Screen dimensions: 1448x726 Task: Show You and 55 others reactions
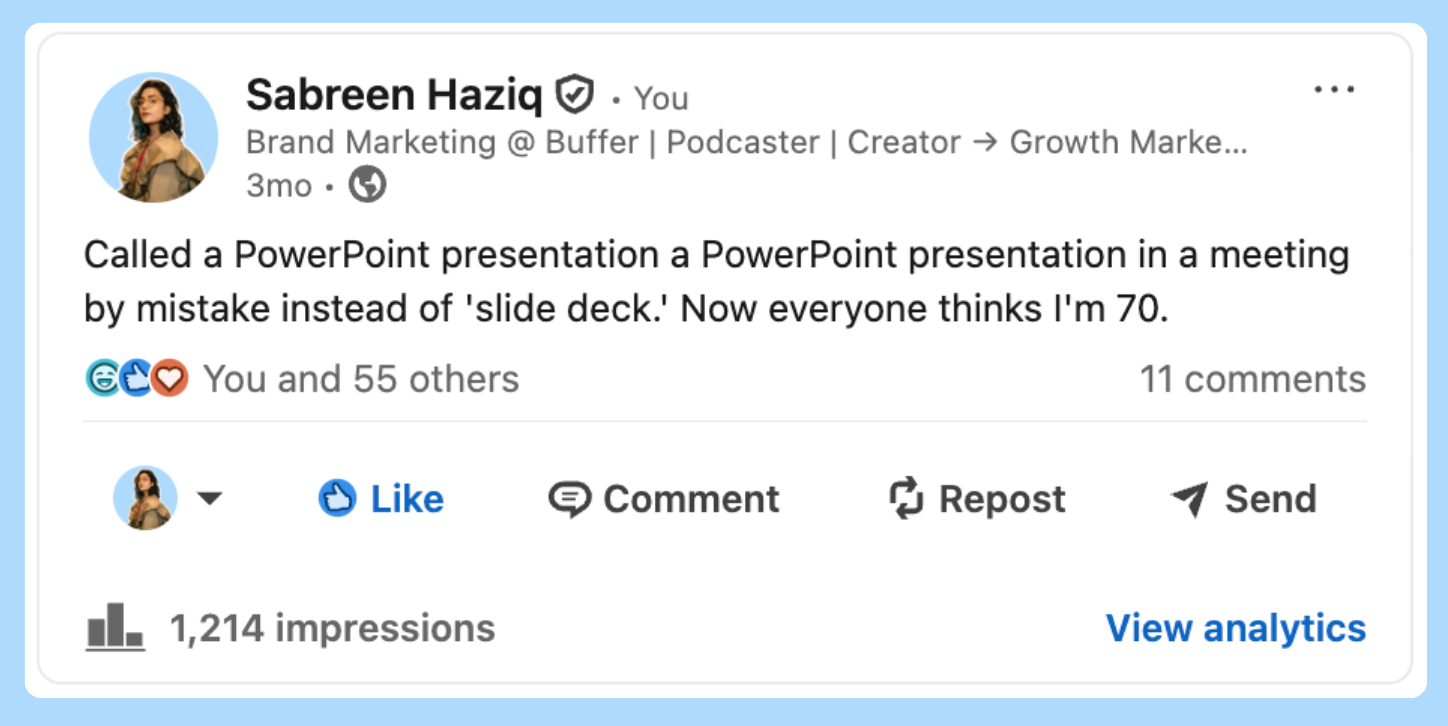pyautogui.click(x=361, y=379)
